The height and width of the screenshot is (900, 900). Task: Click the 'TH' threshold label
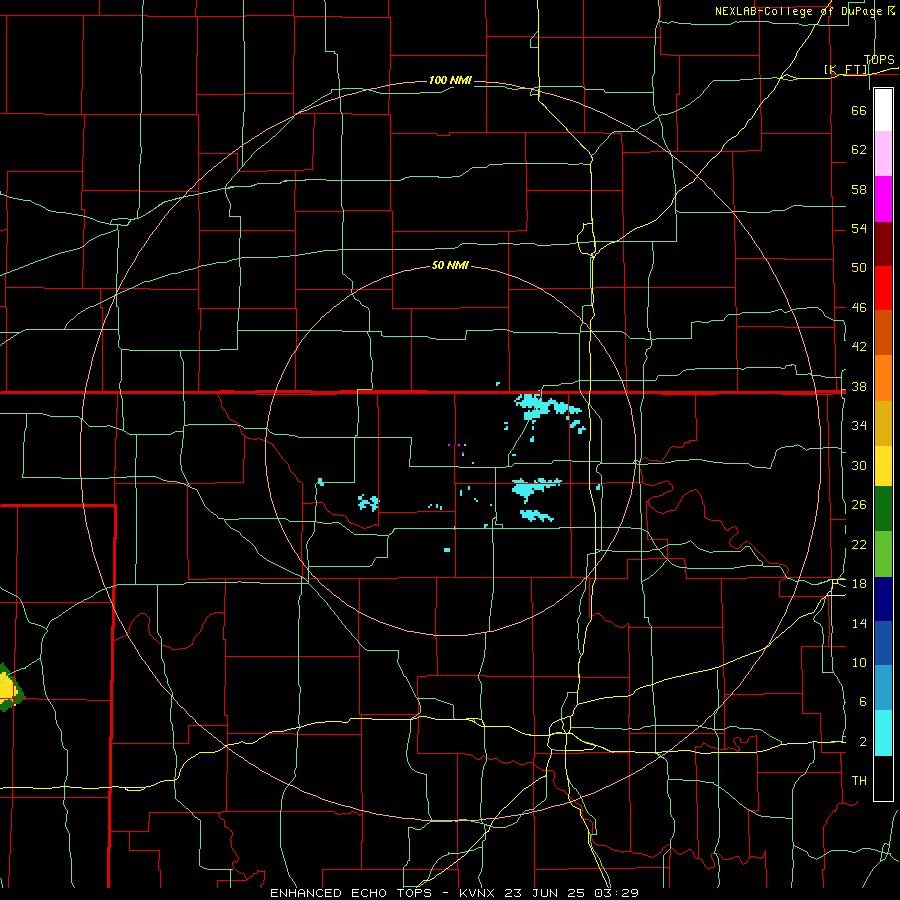[859, 781]
